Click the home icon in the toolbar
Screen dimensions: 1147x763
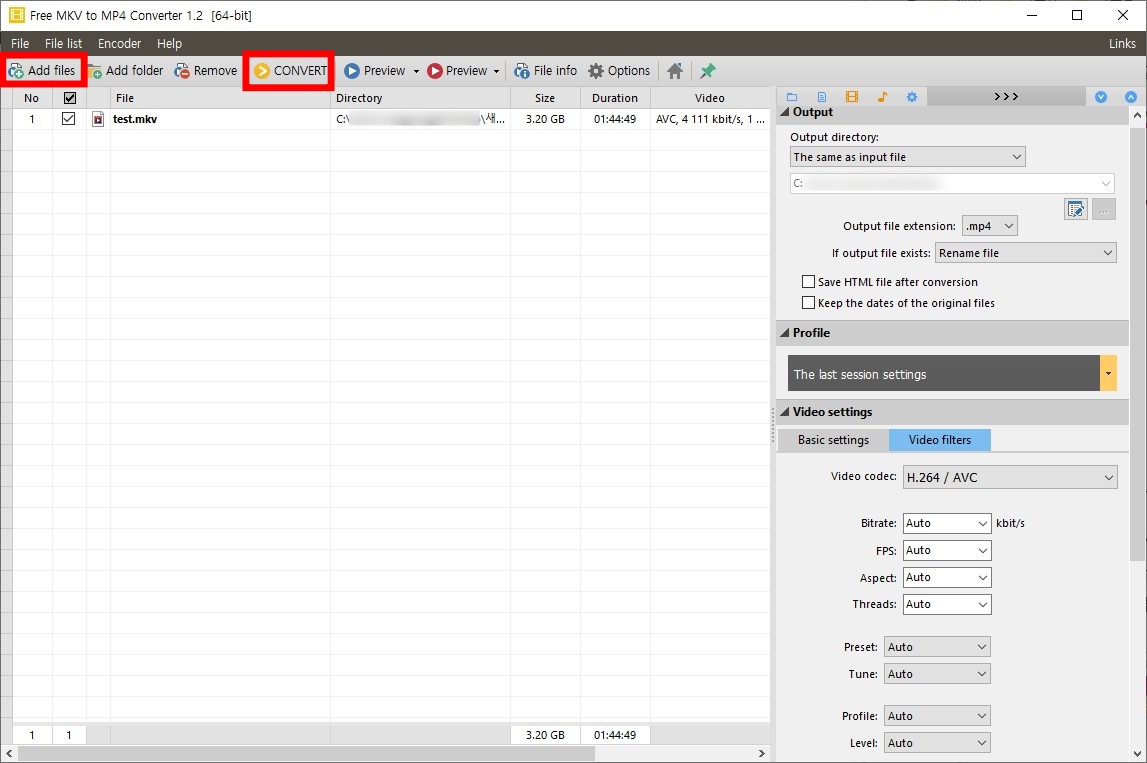[x=674, y=70]
